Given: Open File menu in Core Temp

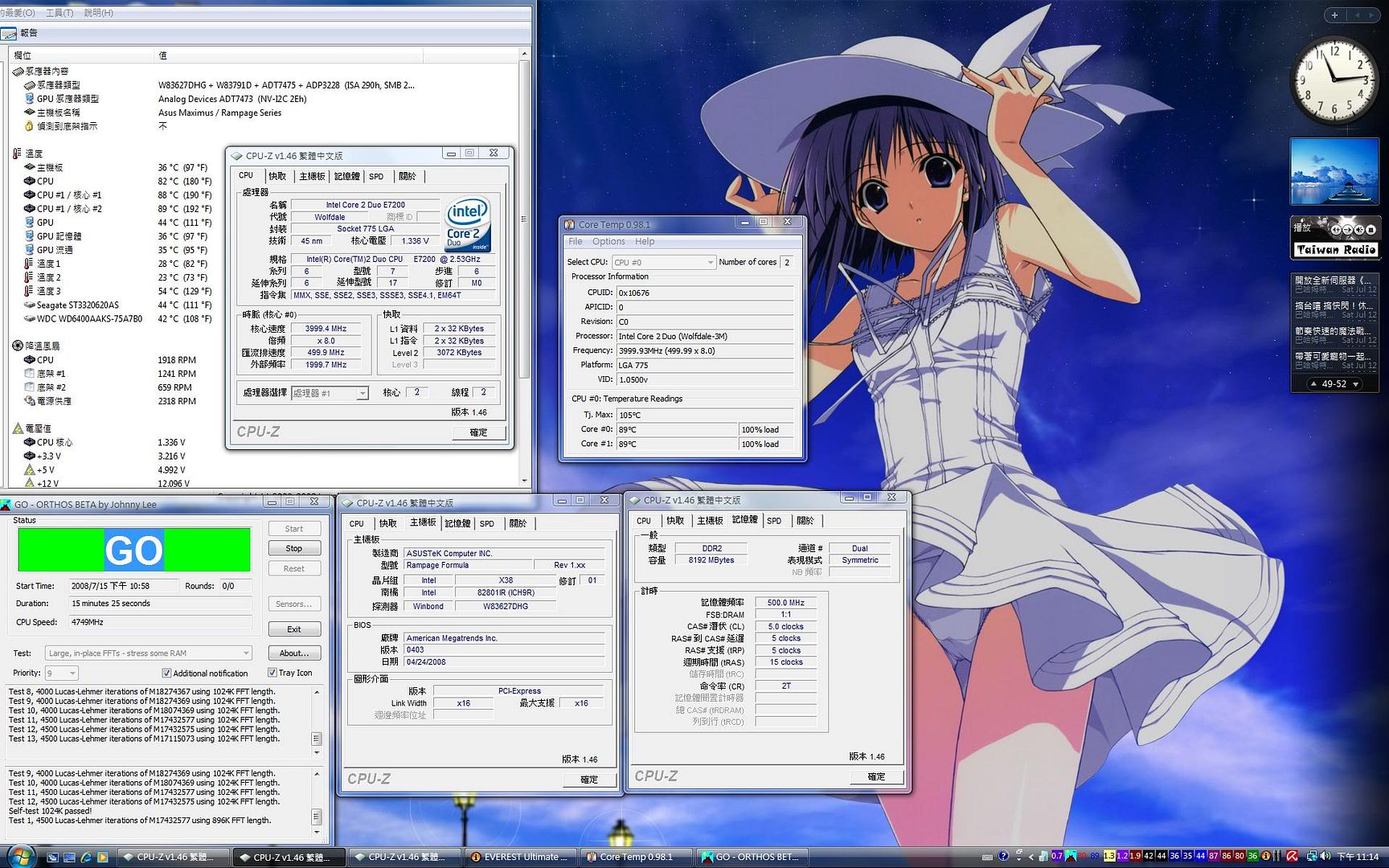Looking at the screenshot, I should (576, 241).
